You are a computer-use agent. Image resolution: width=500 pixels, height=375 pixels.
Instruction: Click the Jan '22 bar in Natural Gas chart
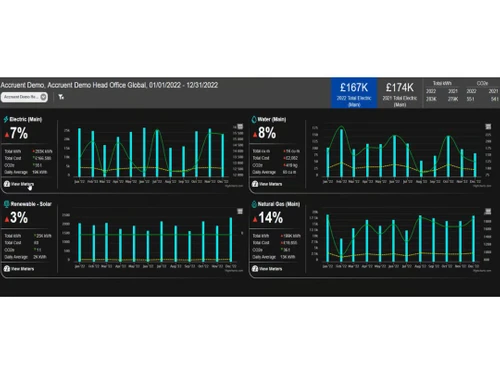point(328,238)
